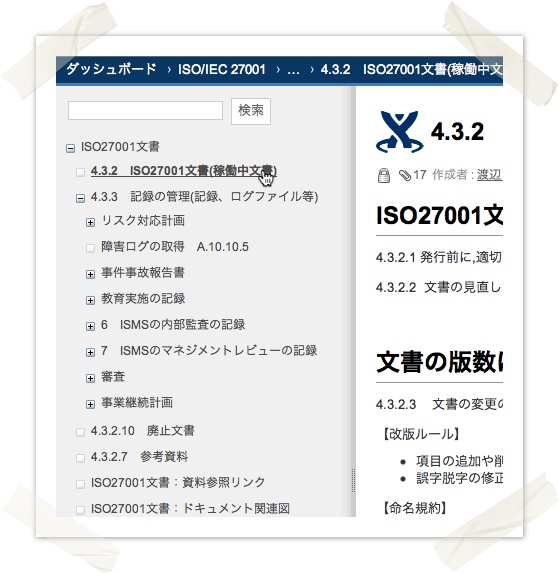Screen dimensions: 559x573
Task: Collapse the 4.3.3 記録の管理 tree node
Action: coord(80,198)
